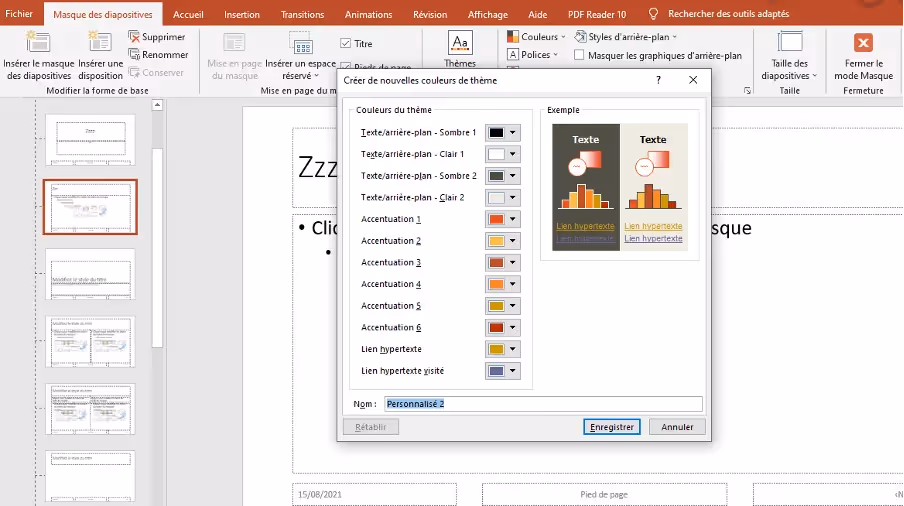Click the Enregistrer button
The height and width of the screenshot is (506, 904).
click(x=612, y=427)
